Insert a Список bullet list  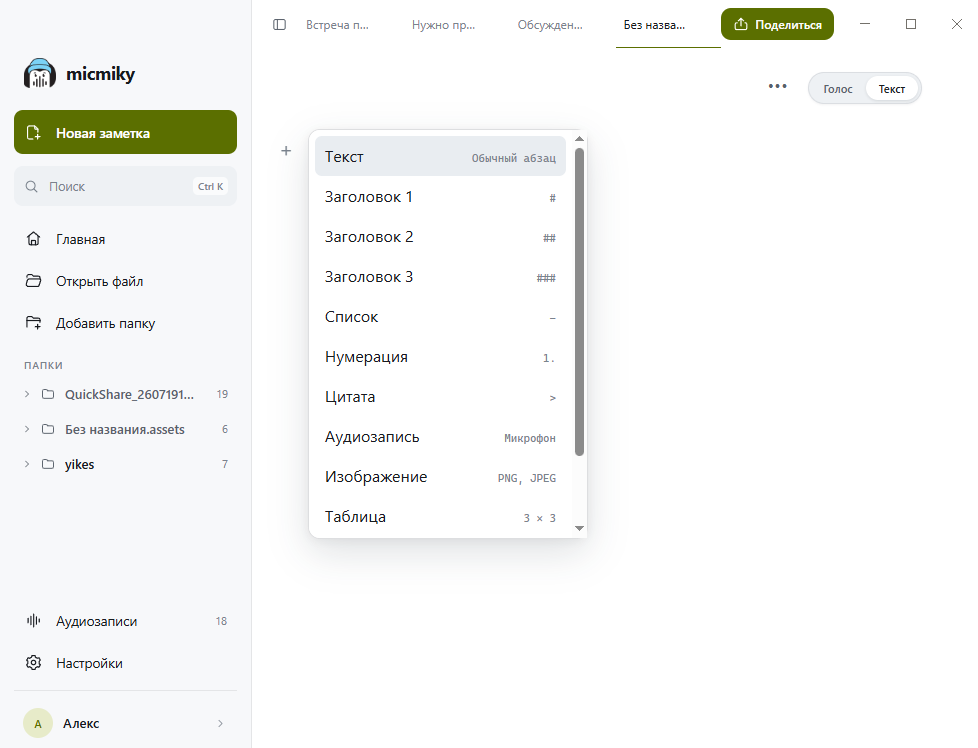click(440, 316)
